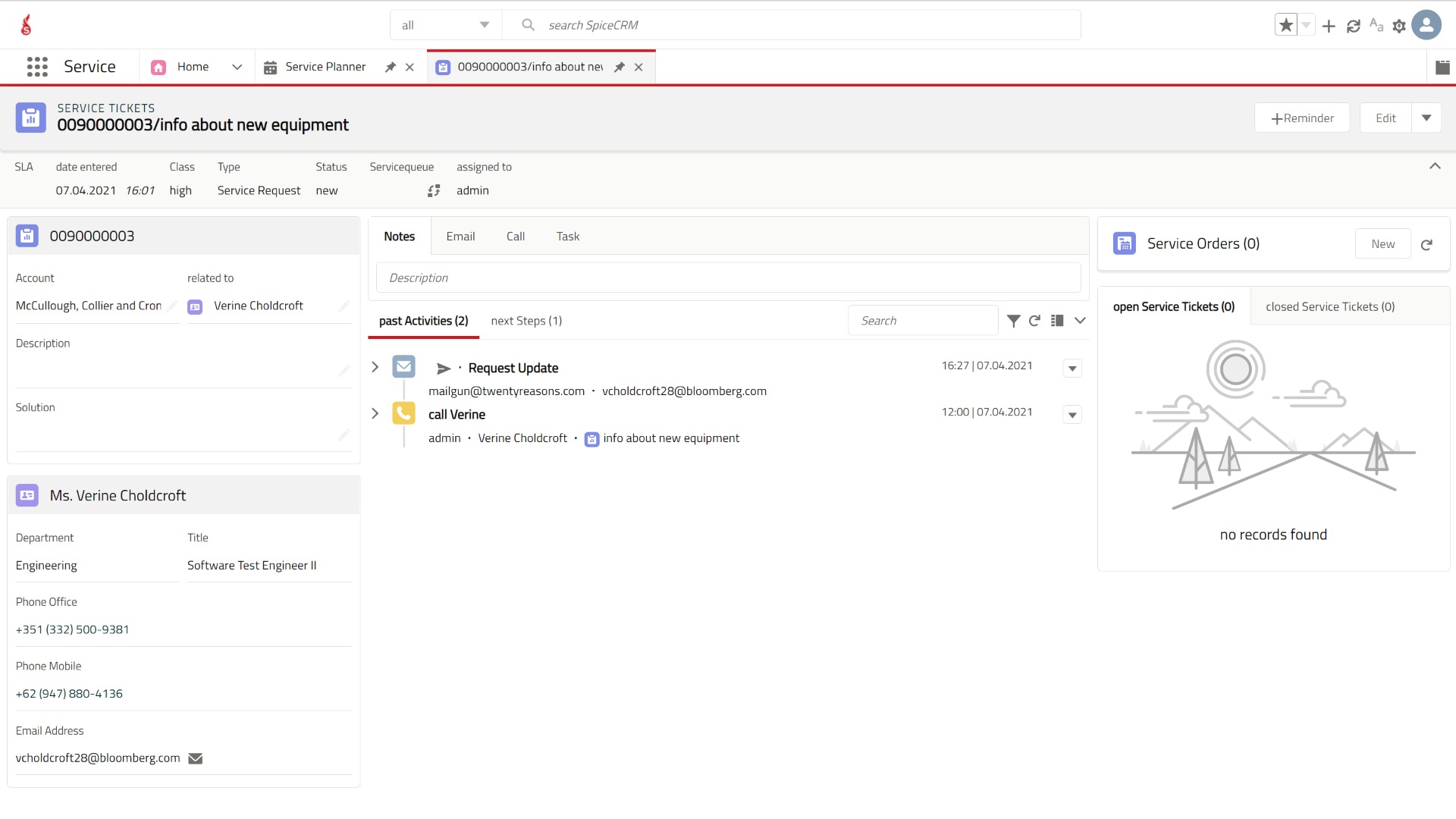Open call Verine actions dropdown

click(1072, 415)
